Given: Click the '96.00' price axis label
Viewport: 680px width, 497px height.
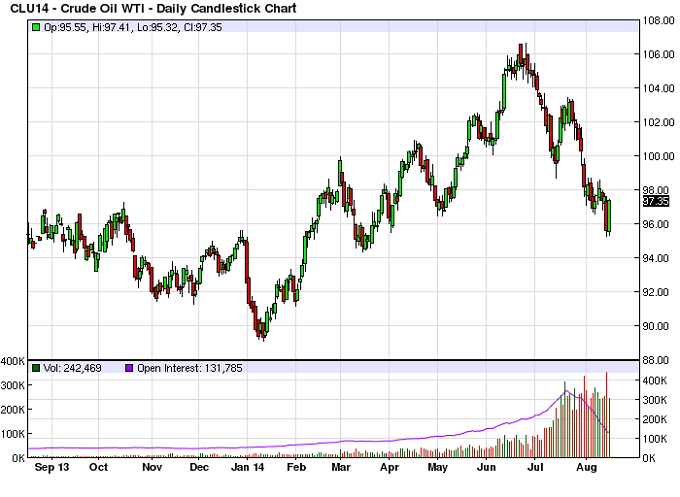Looking at the screenshot, I should point(658,224).
